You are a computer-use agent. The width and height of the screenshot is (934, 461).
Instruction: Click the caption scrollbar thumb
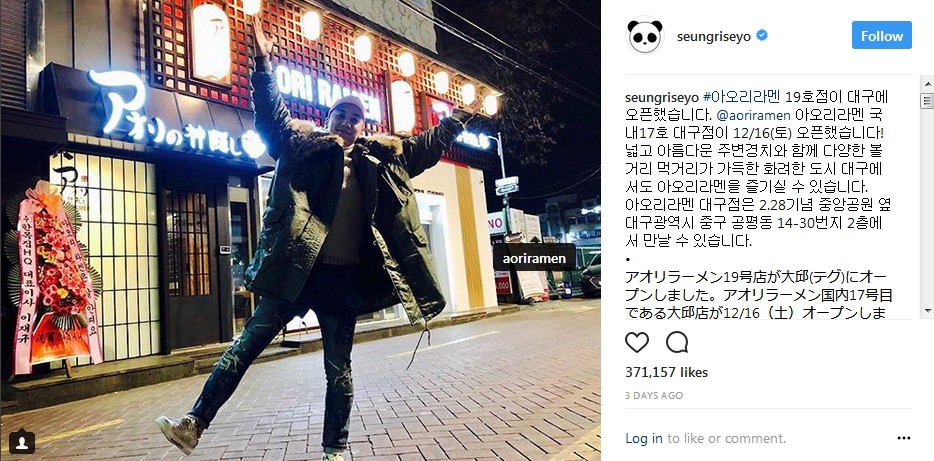coord(927,101)
